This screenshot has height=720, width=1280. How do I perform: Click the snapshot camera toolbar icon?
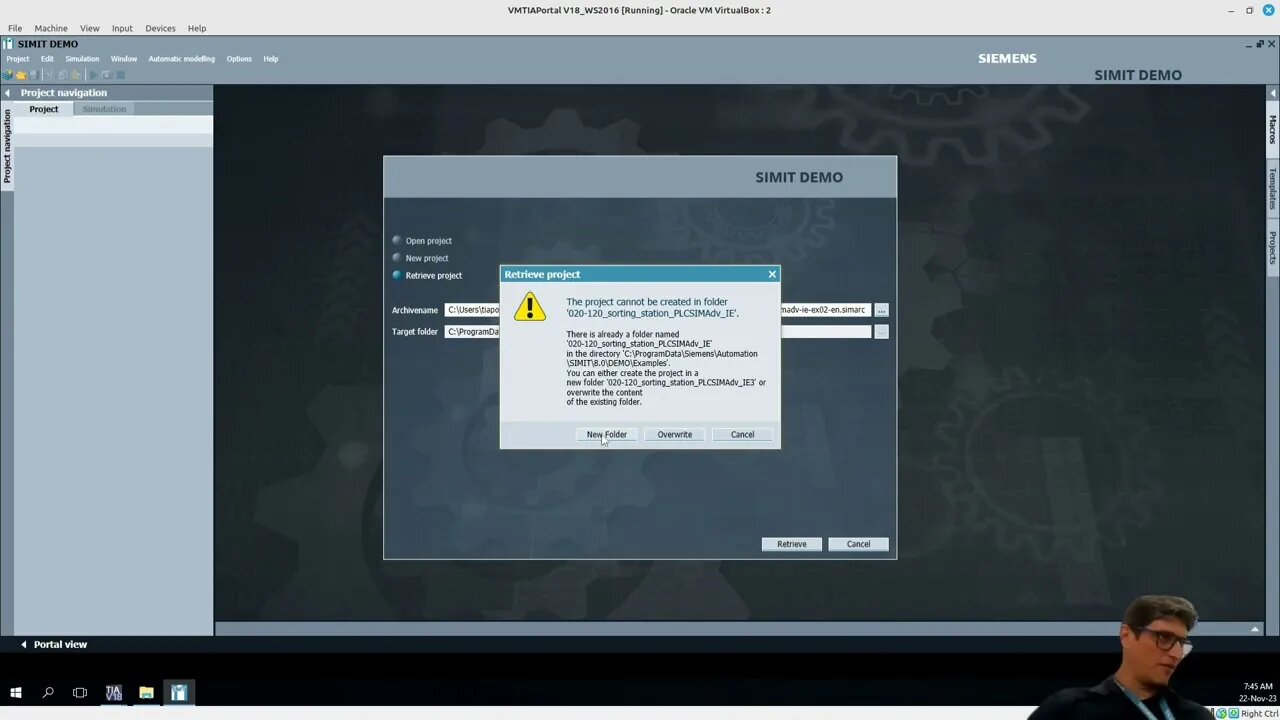click(x=107, y=75)
